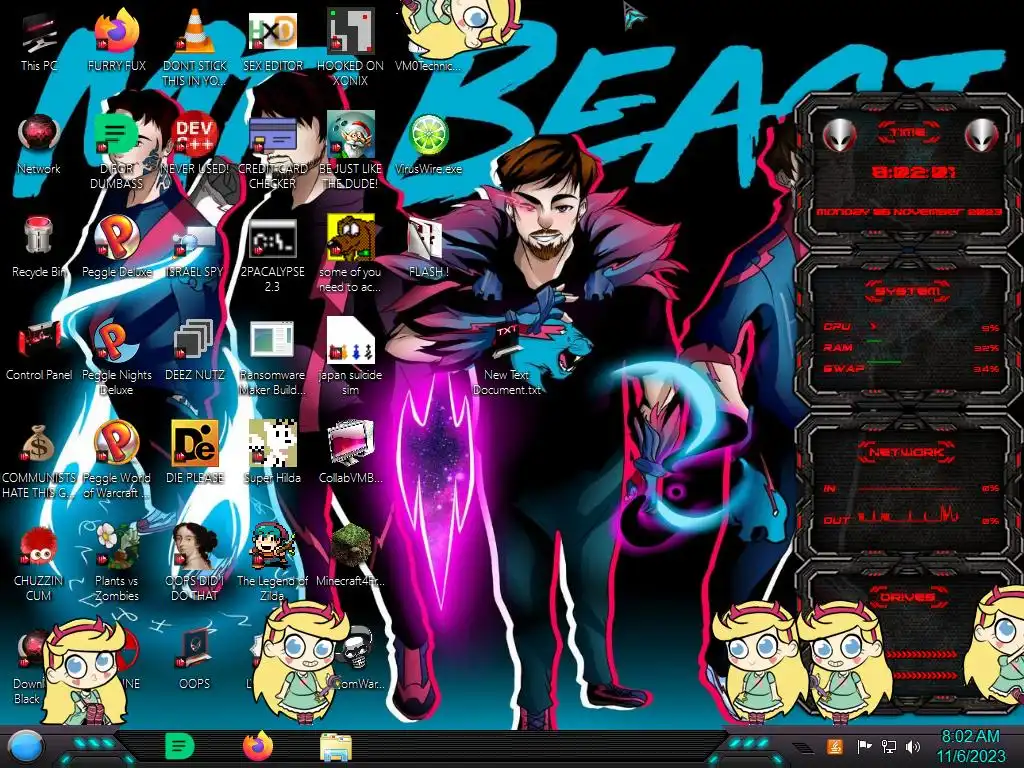Image resolution: width=1024 pixels, height=768 pixels.
Task: Open the some of you need to ac... dog shortcut
Action: click(350, 255)
